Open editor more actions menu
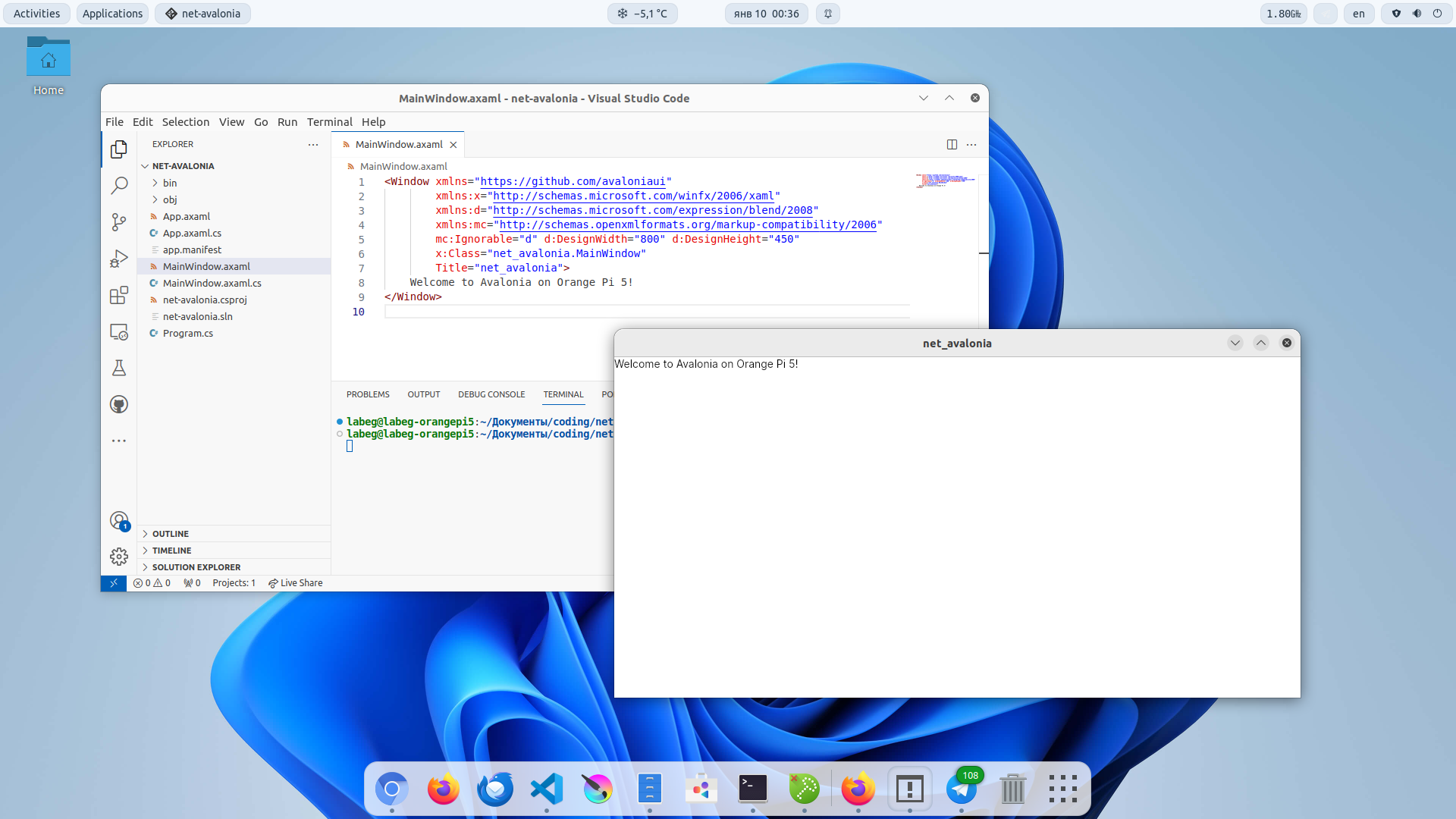 click(x=971, y=144)
